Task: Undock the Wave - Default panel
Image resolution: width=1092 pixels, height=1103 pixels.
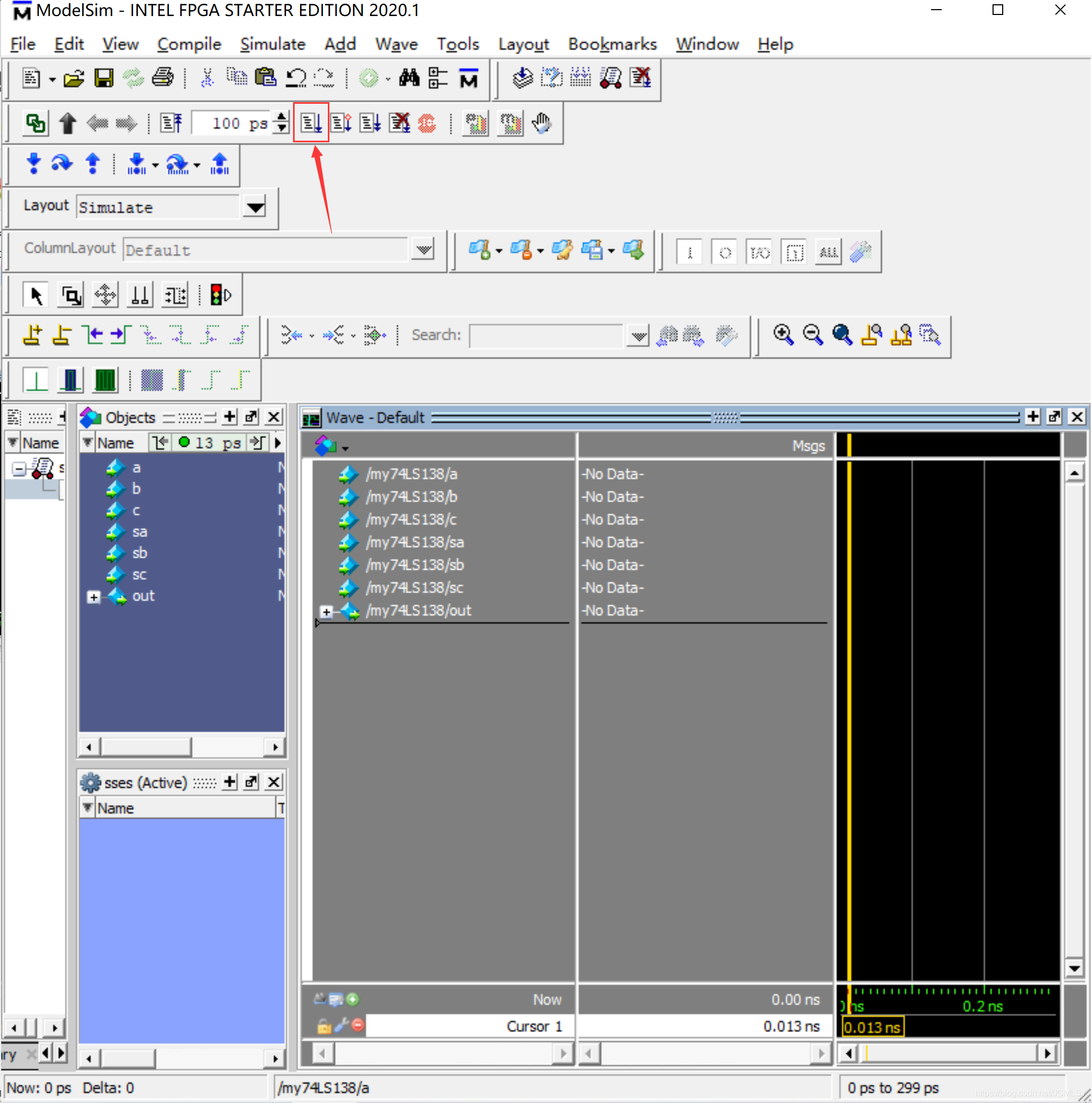Action: [x=1053, y=417]
